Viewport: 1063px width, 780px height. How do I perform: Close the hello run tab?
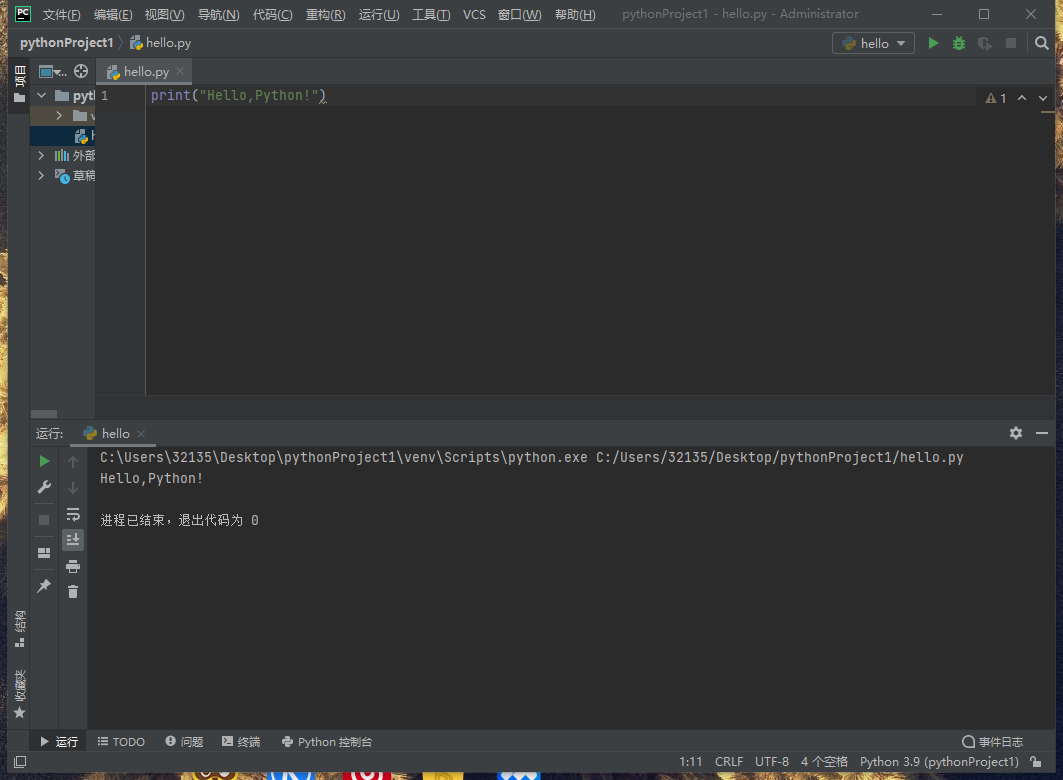tap(141, 434)
